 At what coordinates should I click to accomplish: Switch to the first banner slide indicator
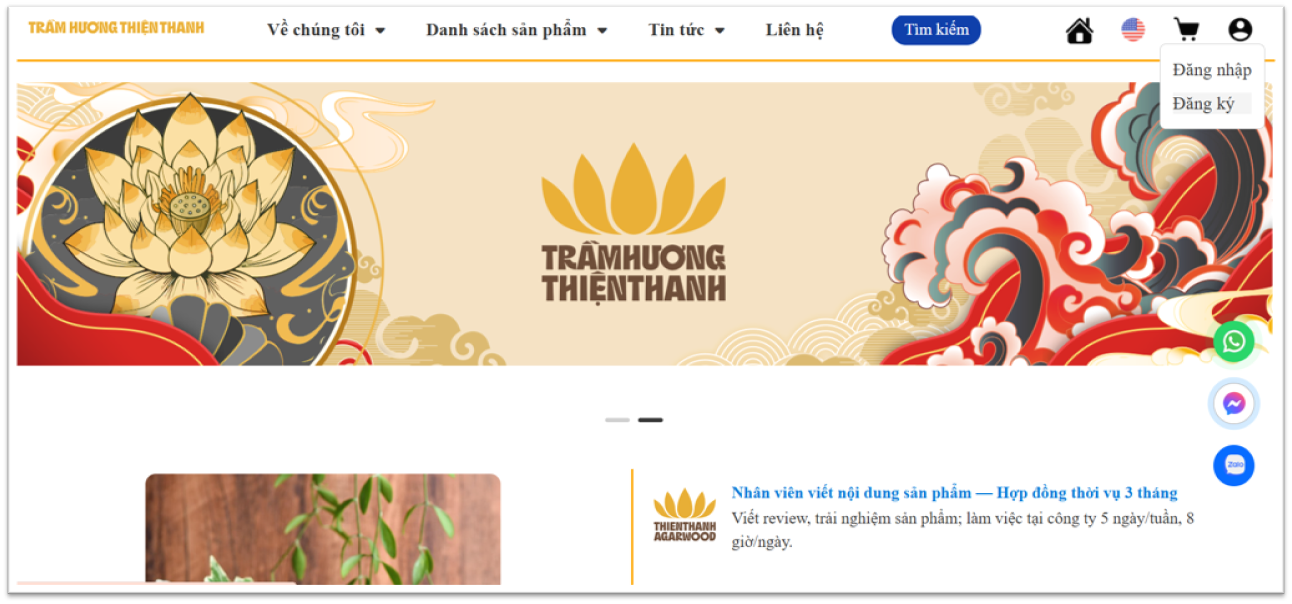(617, 420)
